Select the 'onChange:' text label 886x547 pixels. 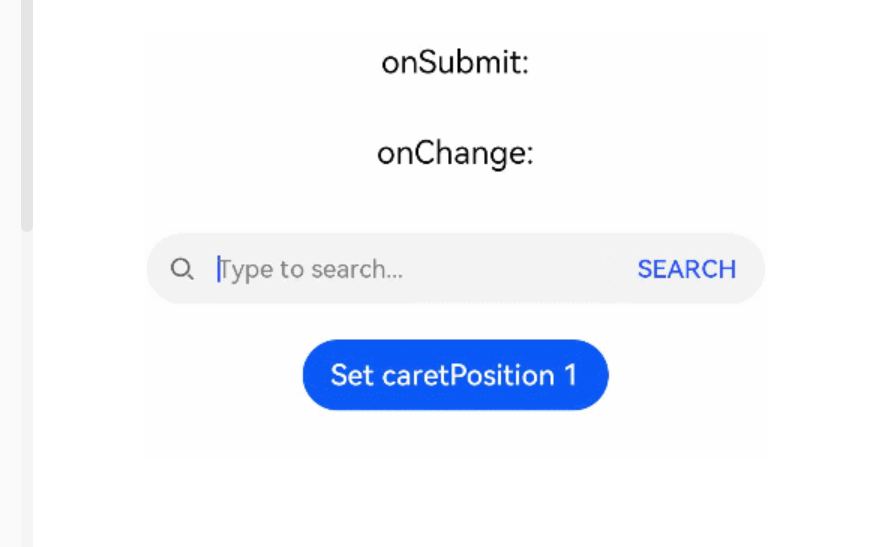(x=455, y=154)
